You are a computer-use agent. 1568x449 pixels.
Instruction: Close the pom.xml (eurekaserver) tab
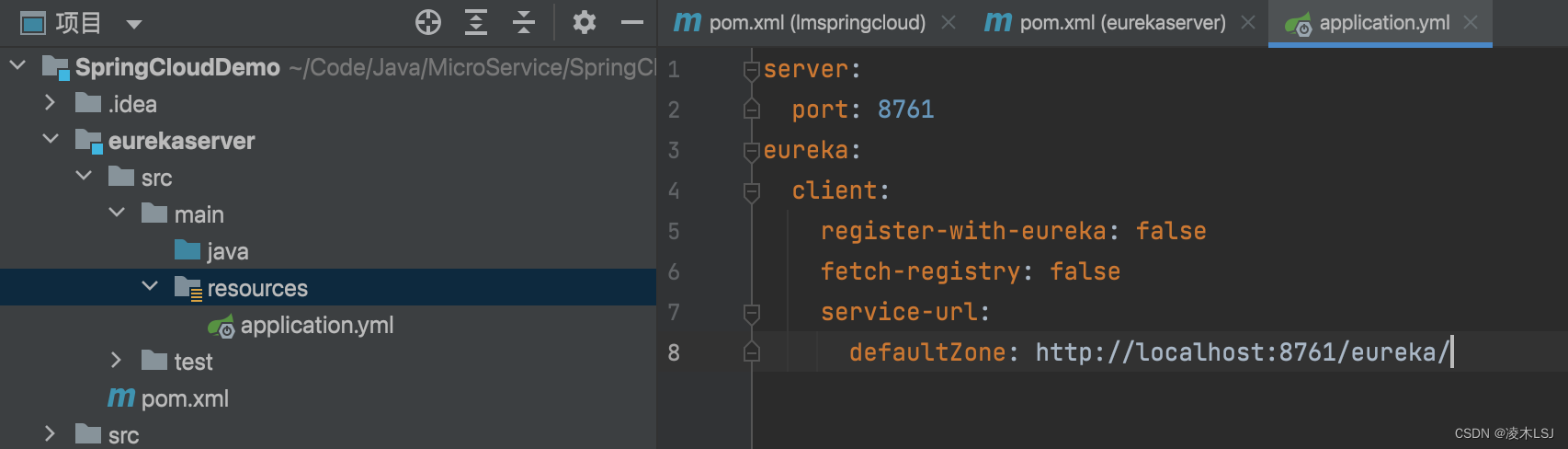click(1248, 22)
